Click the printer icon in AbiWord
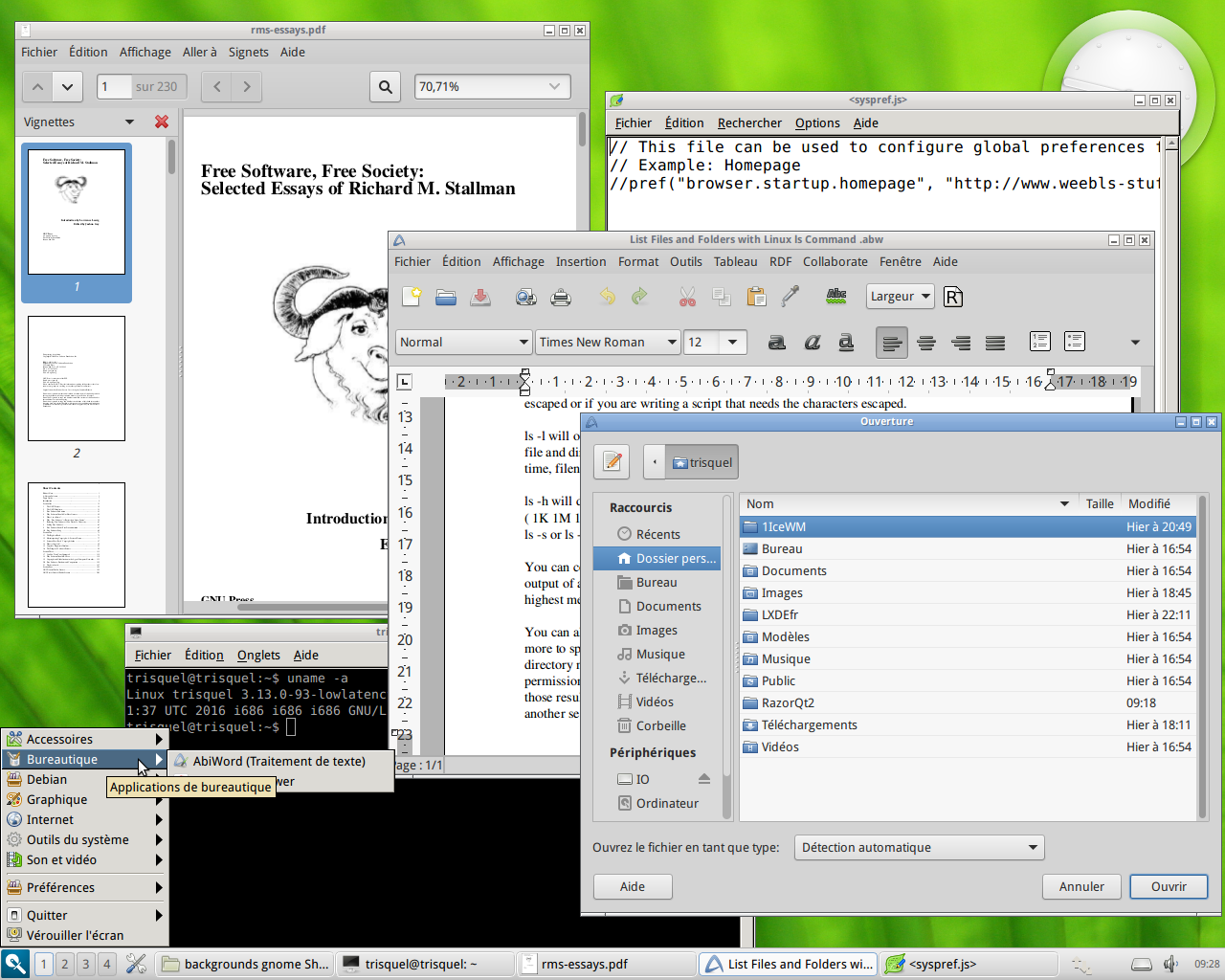Screen dimensions: 1225x980 (561, 297)
